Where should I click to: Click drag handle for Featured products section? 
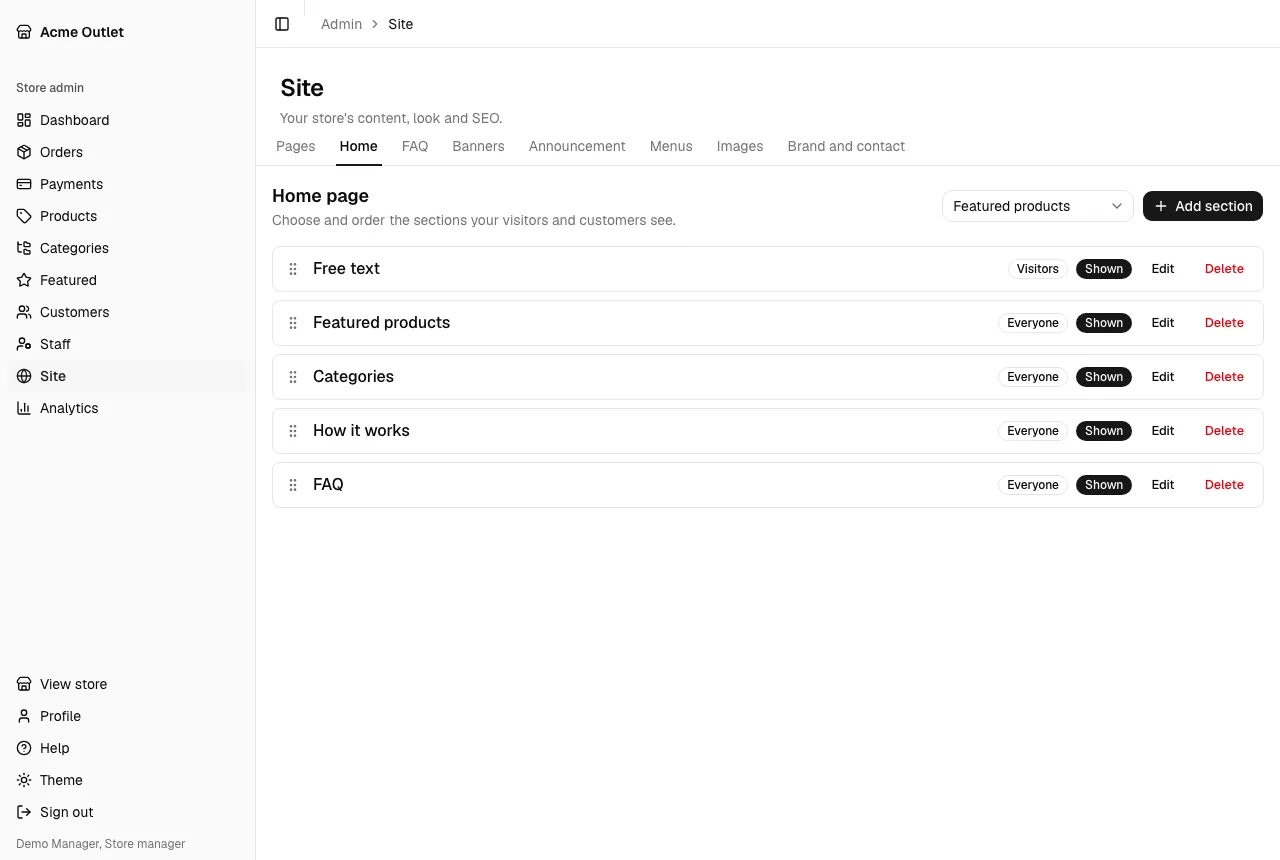point(293,323)
